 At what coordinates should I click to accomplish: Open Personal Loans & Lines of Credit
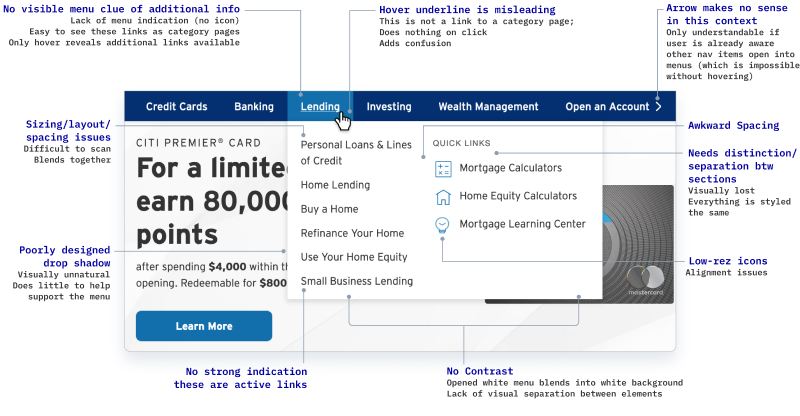[x=356, y=153]
